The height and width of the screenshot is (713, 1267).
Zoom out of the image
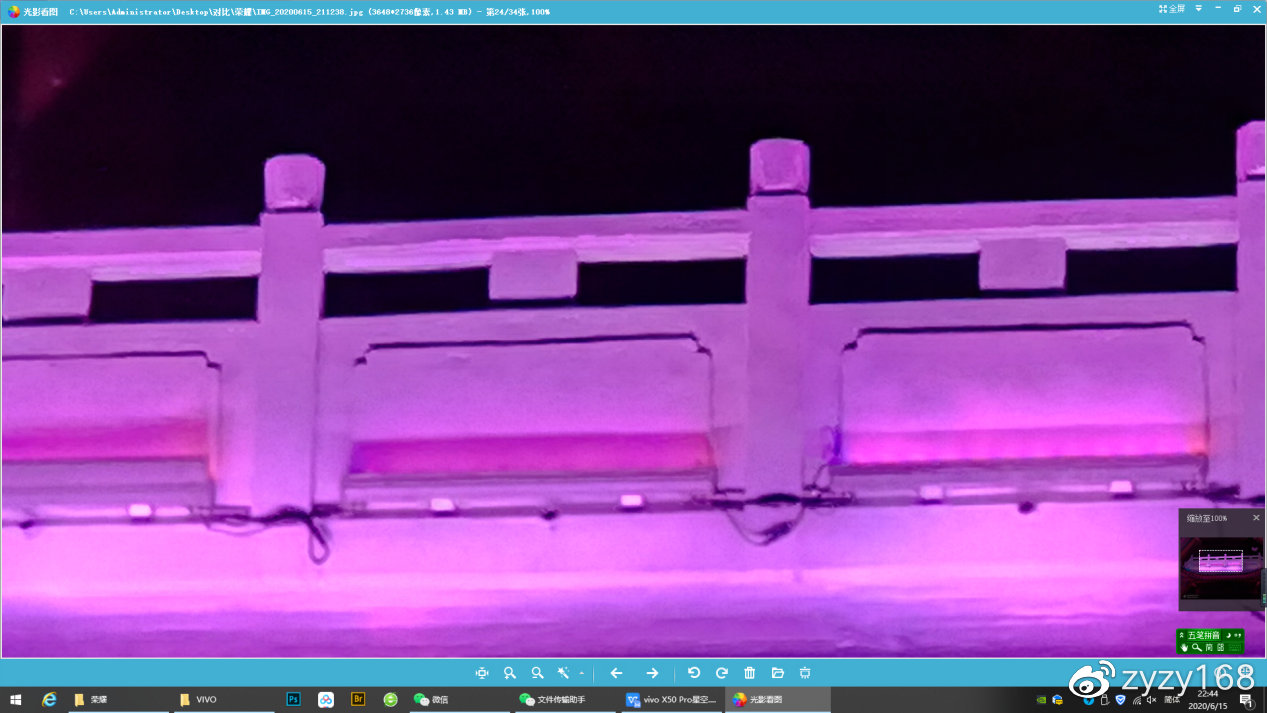[x=538, y=673]
